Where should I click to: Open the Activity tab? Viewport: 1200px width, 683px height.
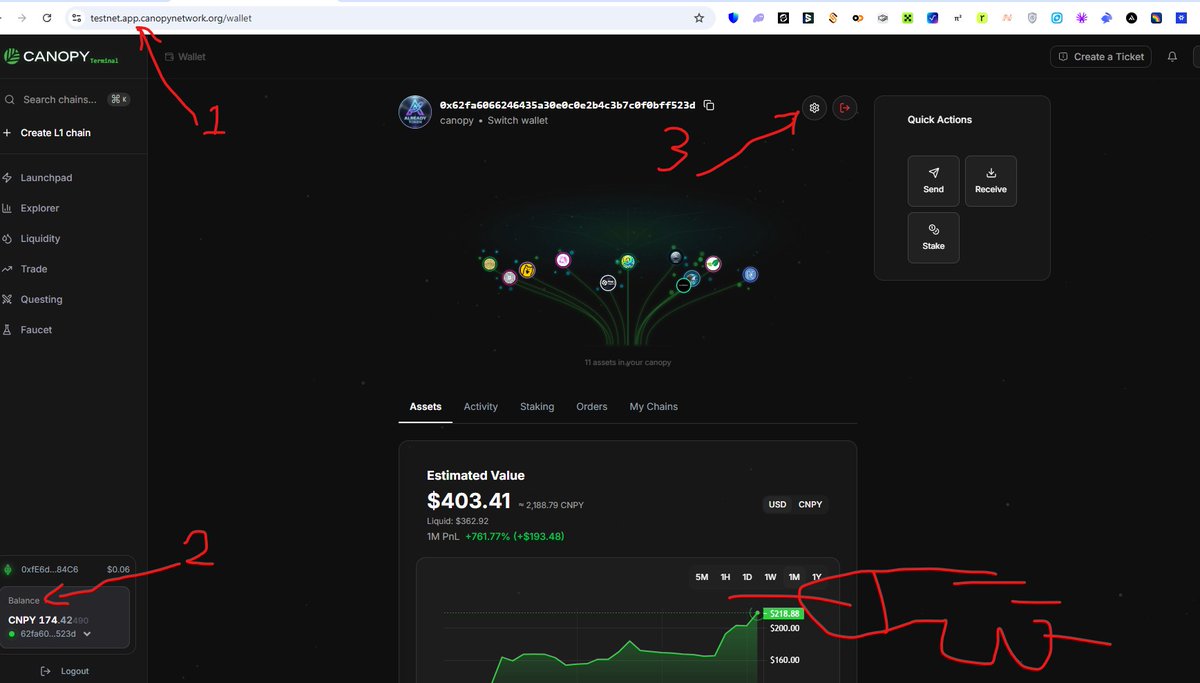point(480,406)
